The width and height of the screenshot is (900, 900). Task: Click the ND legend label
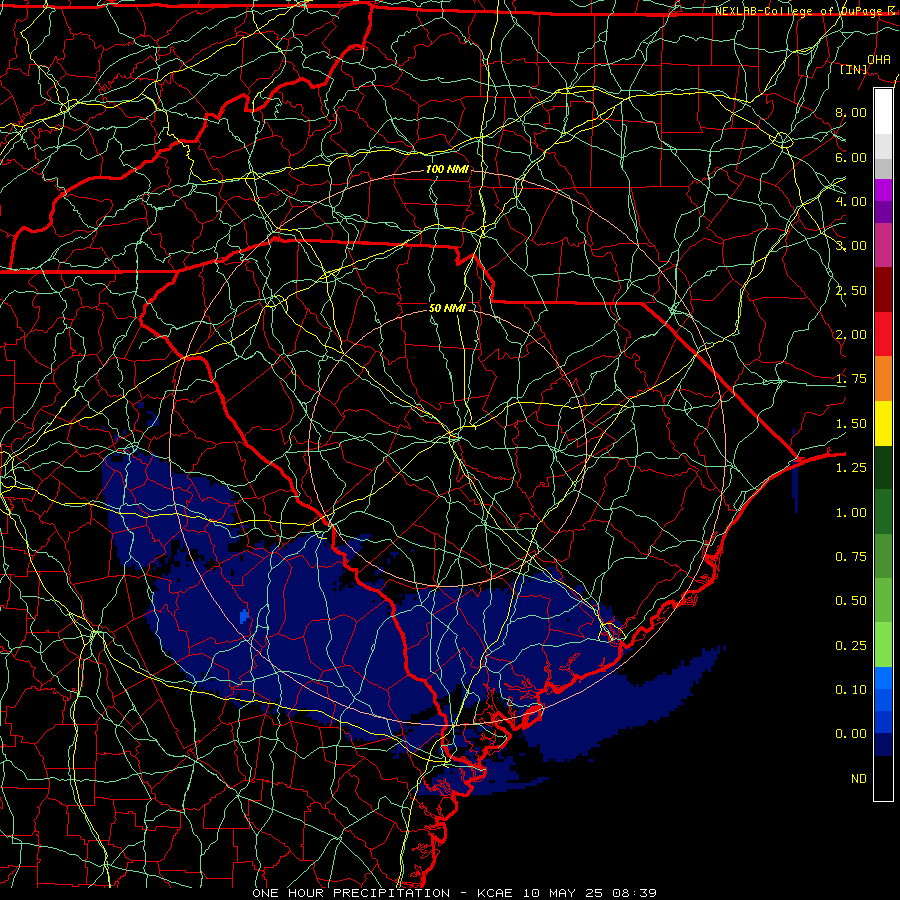(x=859, y=779)
